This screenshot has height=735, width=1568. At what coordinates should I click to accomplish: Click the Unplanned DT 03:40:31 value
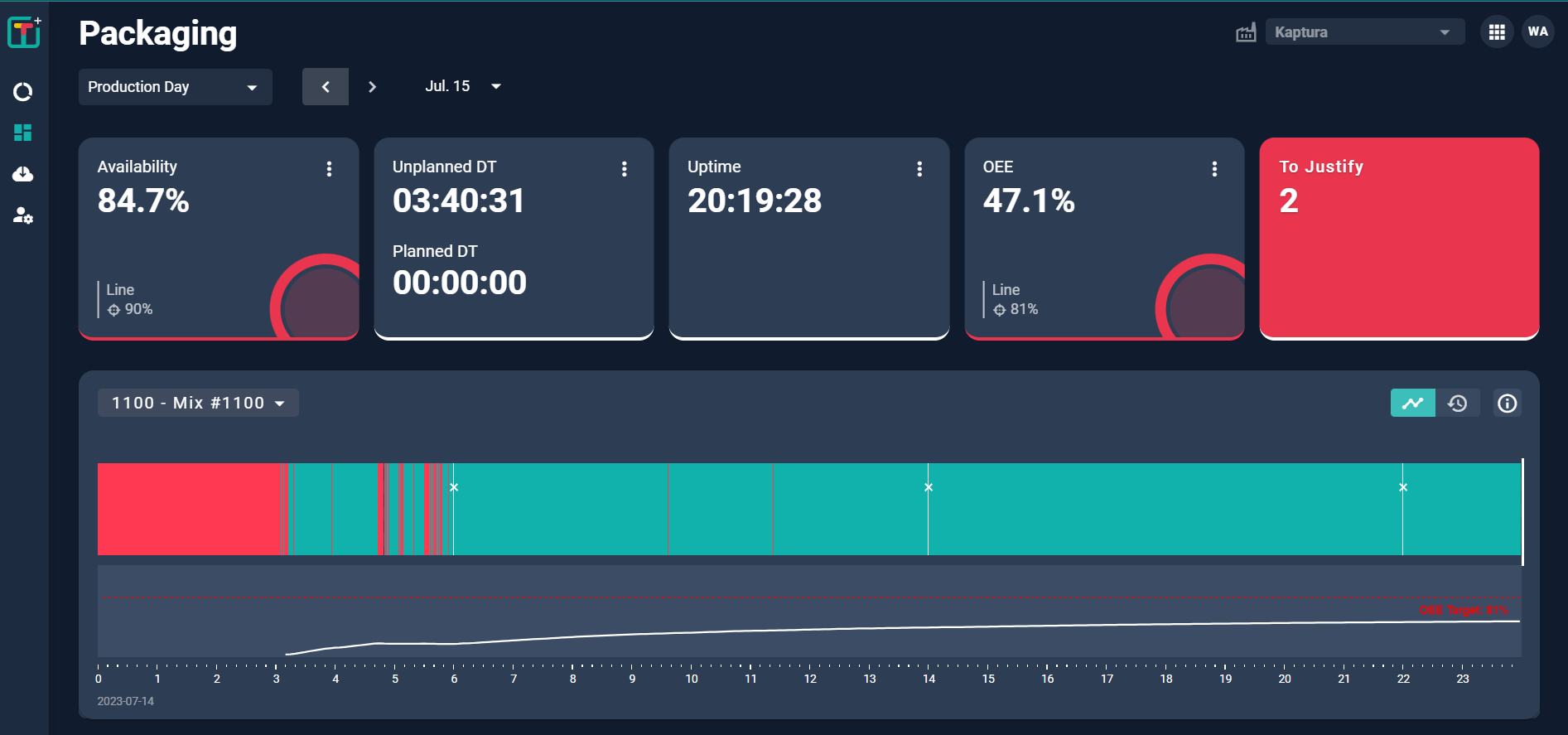click(459, 201)
